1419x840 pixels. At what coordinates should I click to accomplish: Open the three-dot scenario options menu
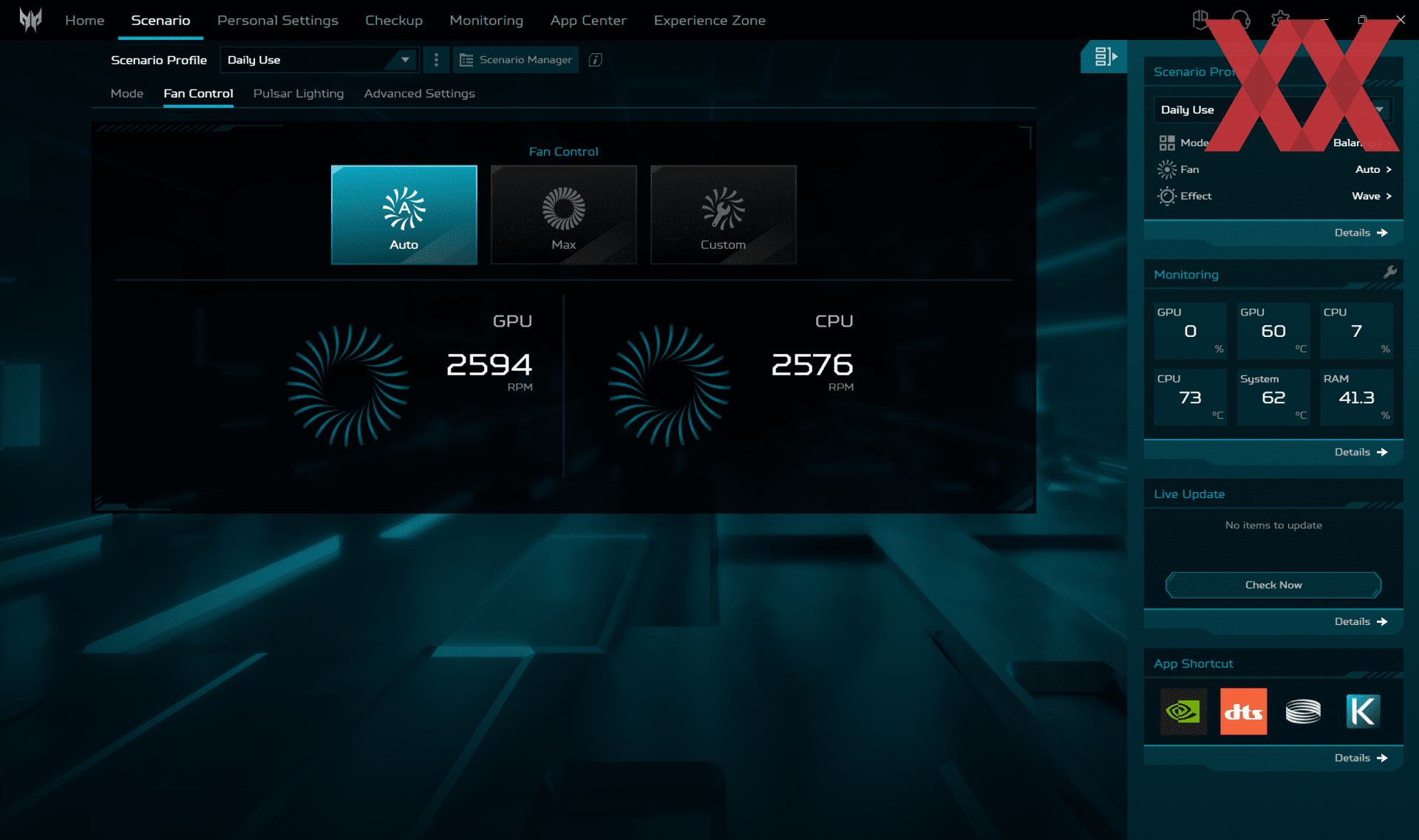436,60
